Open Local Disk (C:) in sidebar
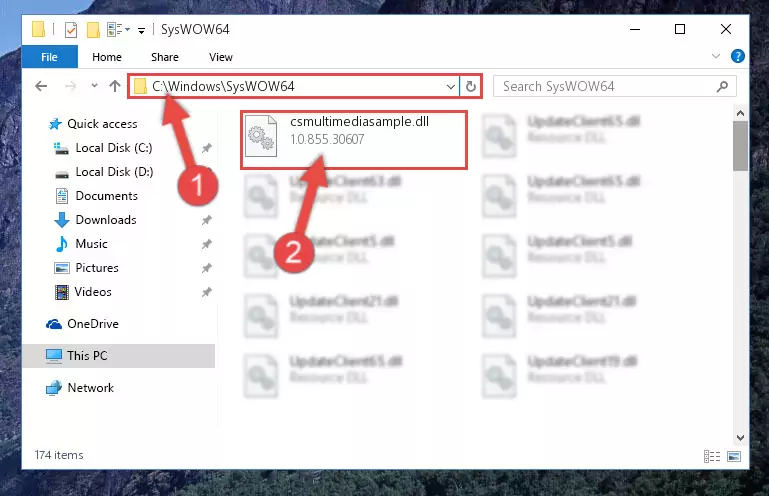The image size is (769, 496). pos(114,148)
